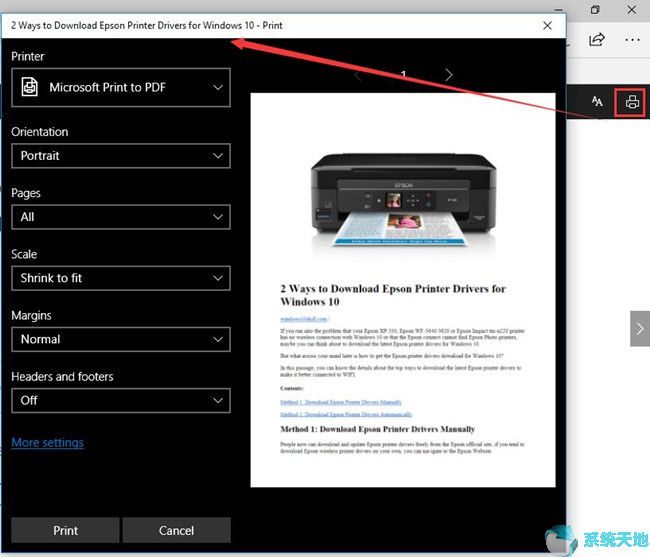The image size is (650, 557).
Task: Open the Pages dropdown showing All
Action: [x=121, y=217]
